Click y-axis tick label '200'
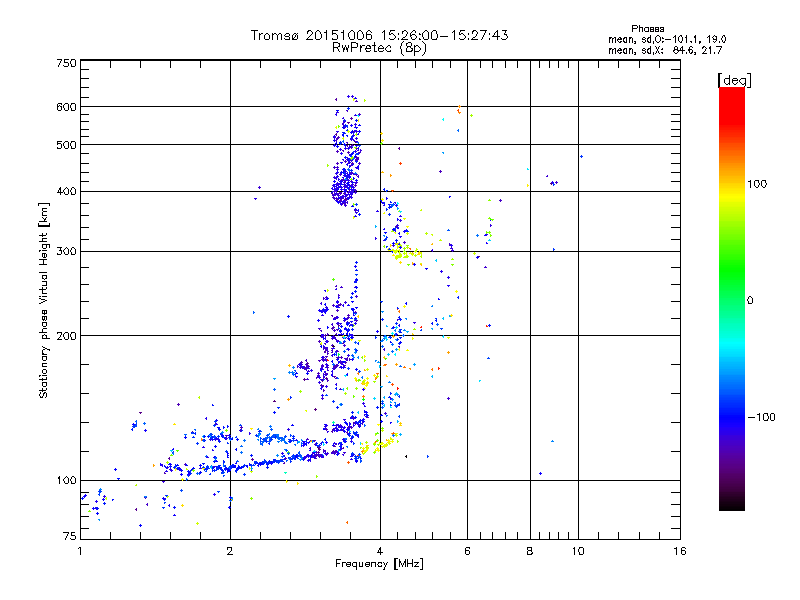Viewport: 800px width, 600px height. pos(66,336)
